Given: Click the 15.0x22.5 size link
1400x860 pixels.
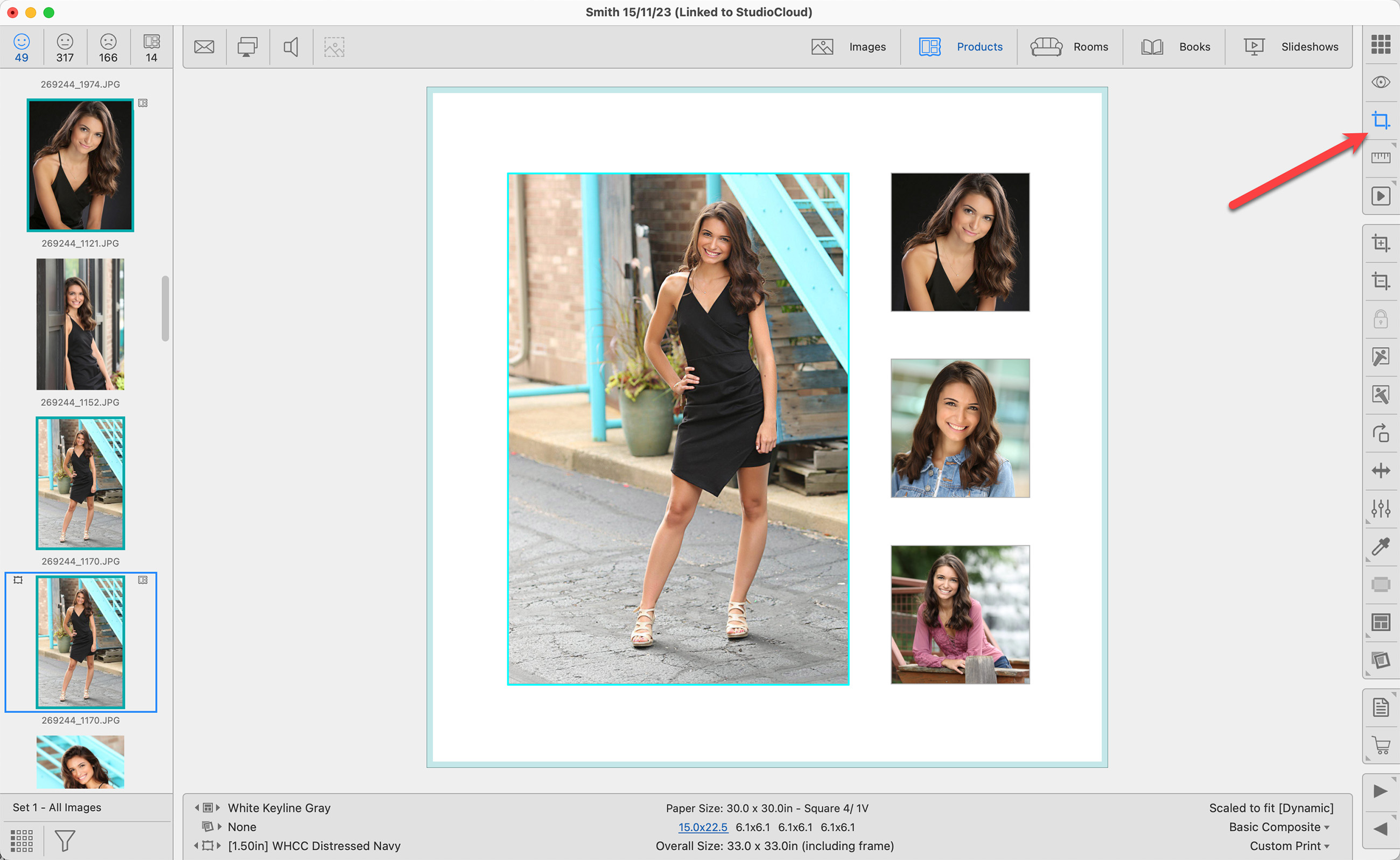Looking at the screenshot, I should point(702,827).
